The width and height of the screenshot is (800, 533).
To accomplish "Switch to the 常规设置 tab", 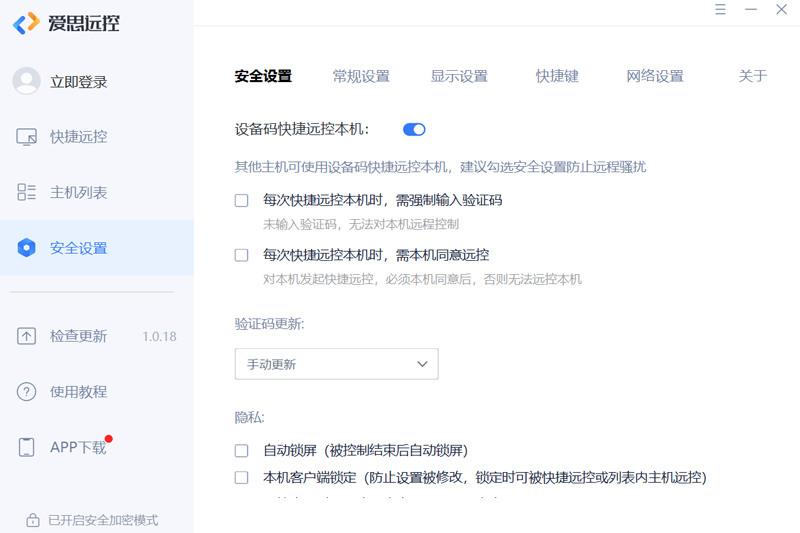I will [361, 76].
